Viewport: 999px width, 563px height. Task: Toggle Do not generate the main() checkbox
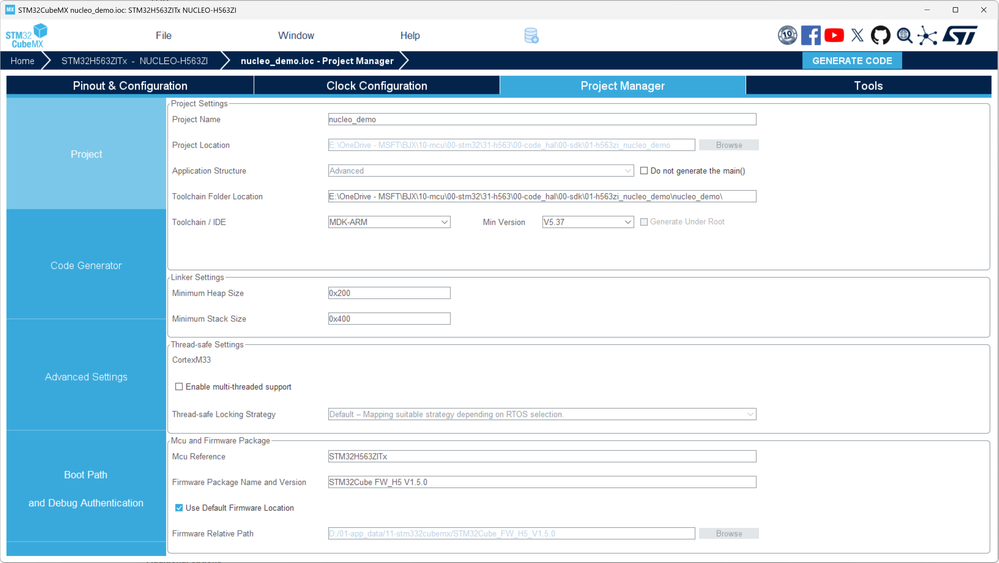point(643,171)
